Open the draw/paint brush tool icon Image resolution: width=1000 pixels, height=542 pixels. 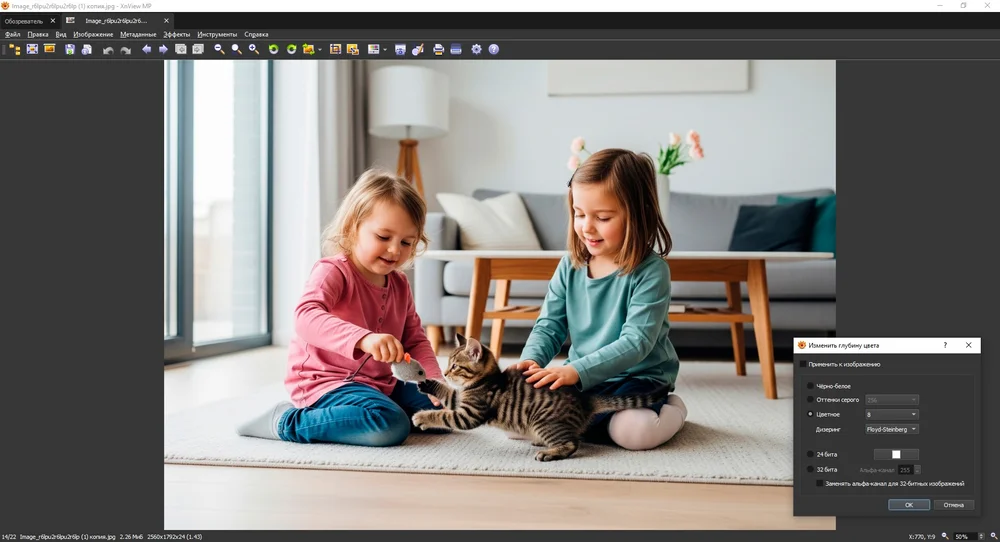tap(418, 49)
